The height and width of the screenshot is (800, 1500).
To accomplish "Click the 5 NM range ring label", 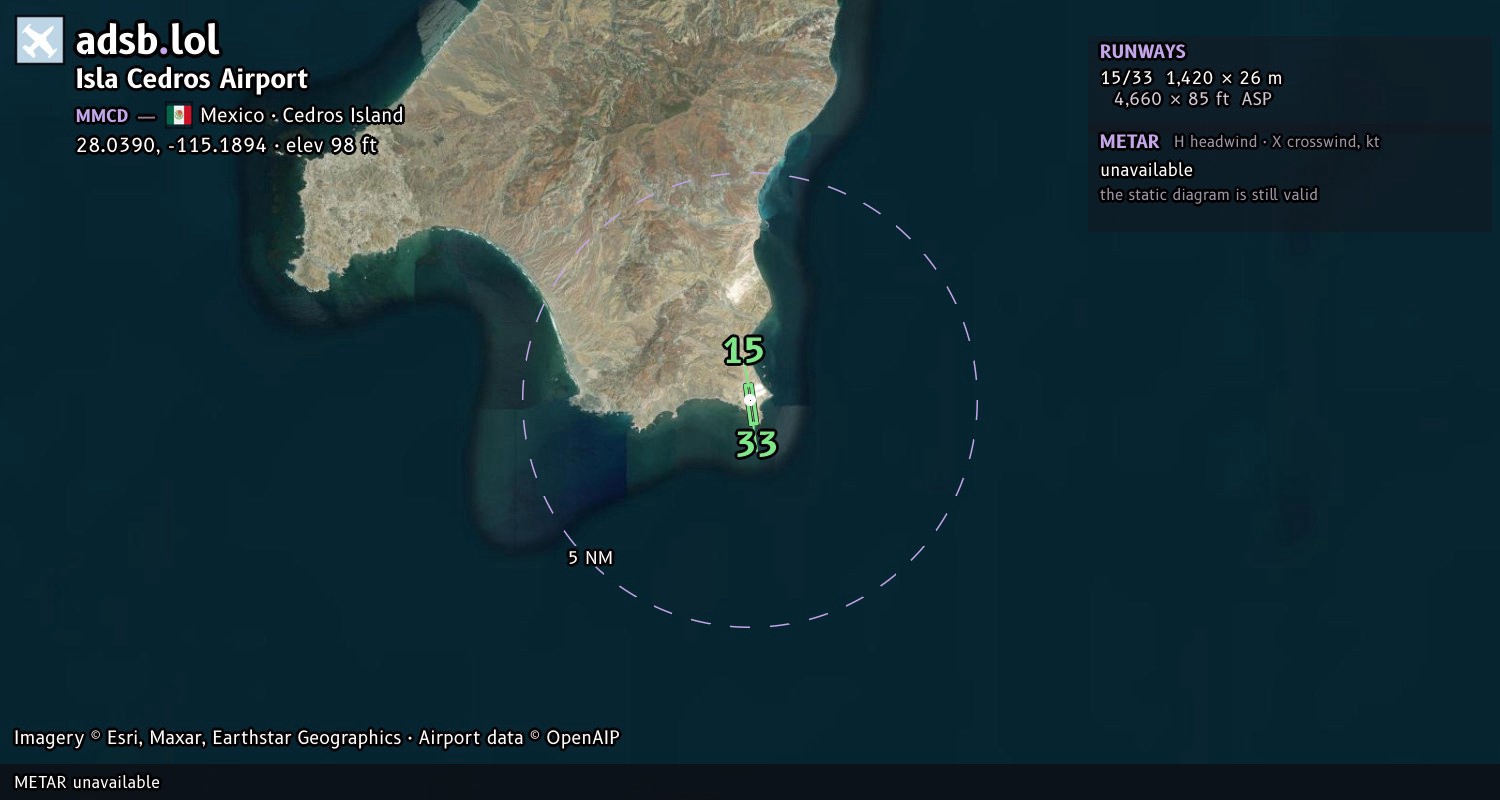I will click(x=590, y=558).
